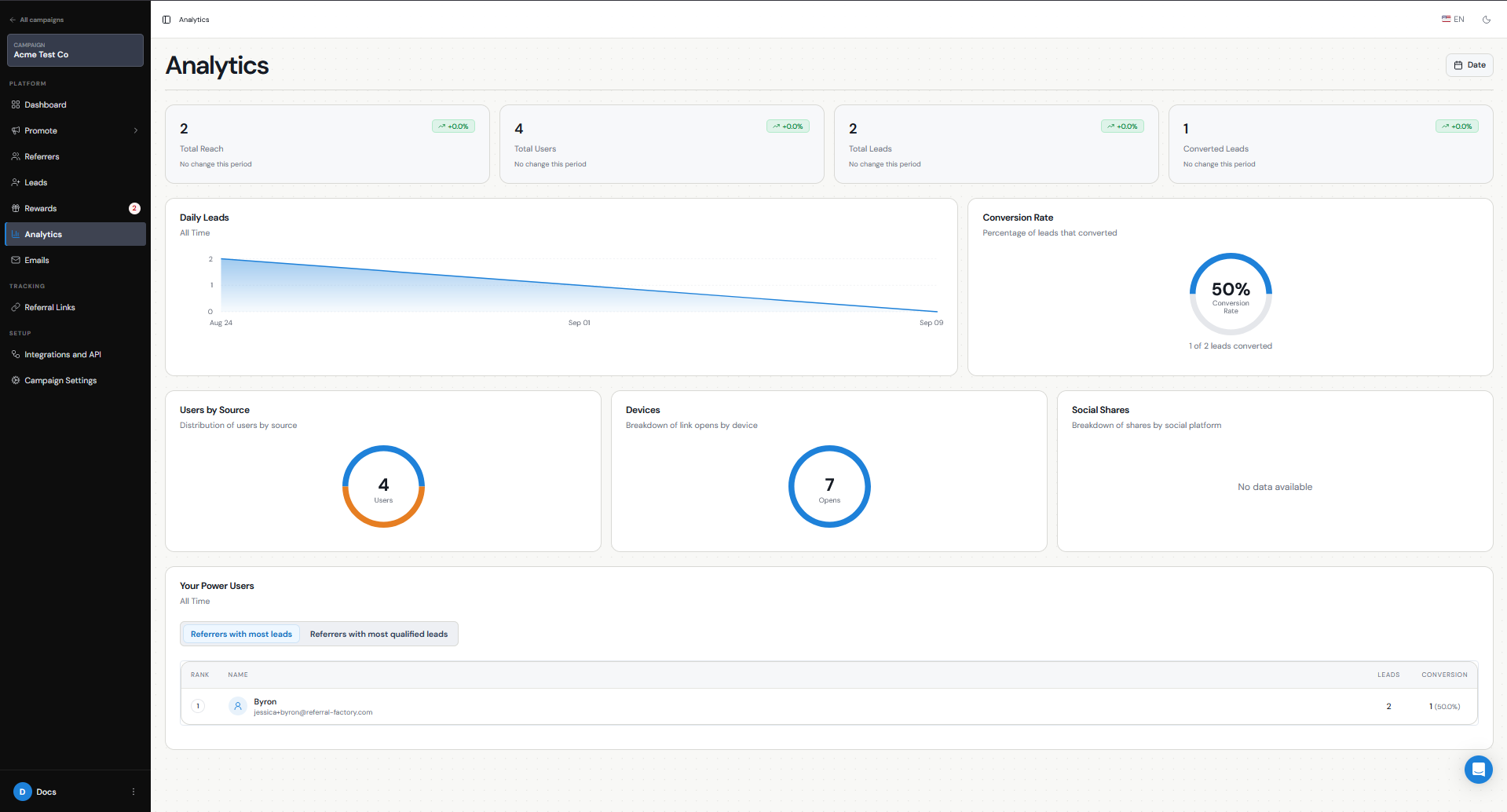This screenshot has height=812, width=1507.
Task: Click the 50% conversion rate ring
Action: point(1231,294)
